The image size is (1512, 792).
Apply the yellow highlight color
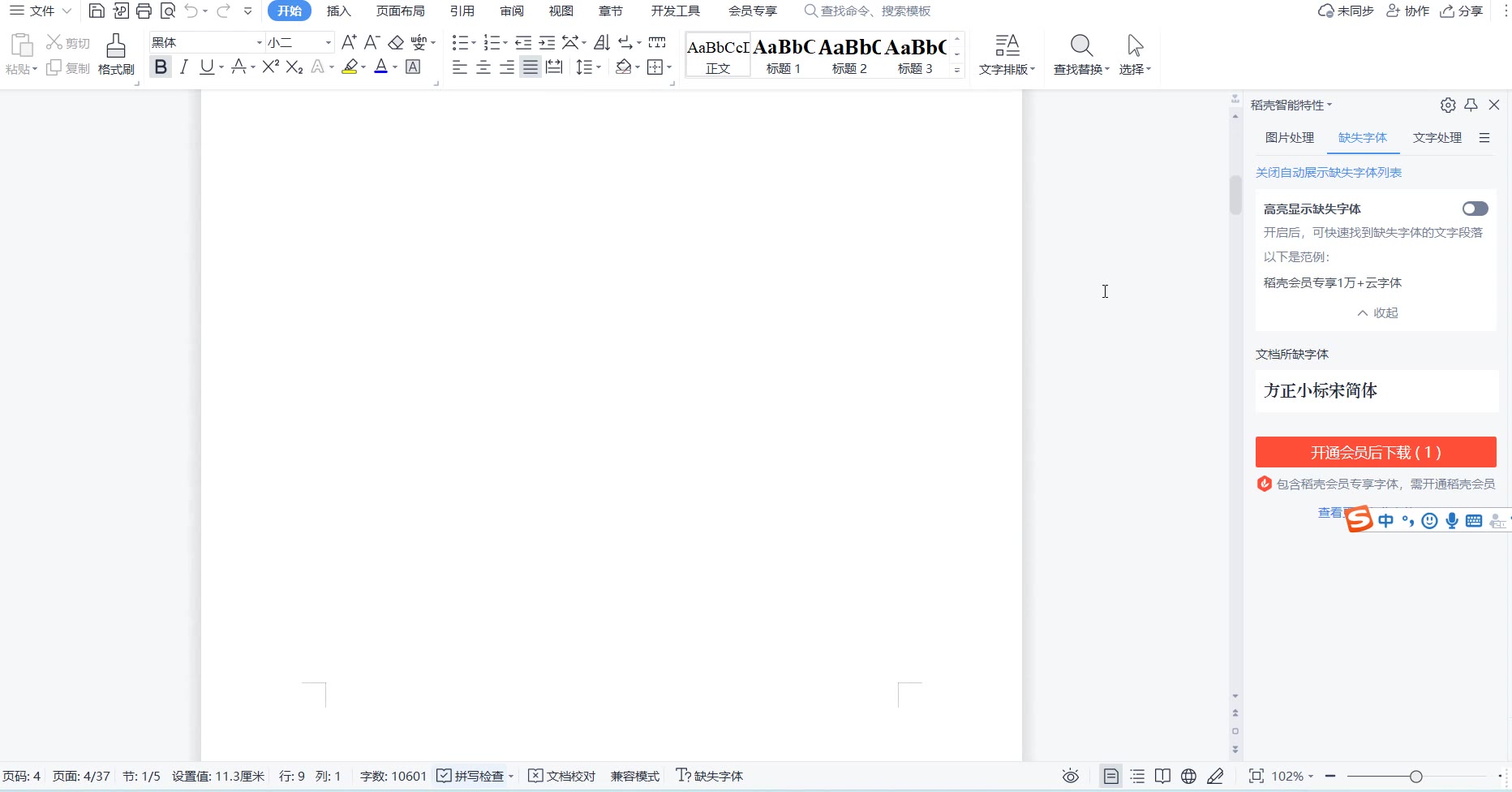click(350, 67)
